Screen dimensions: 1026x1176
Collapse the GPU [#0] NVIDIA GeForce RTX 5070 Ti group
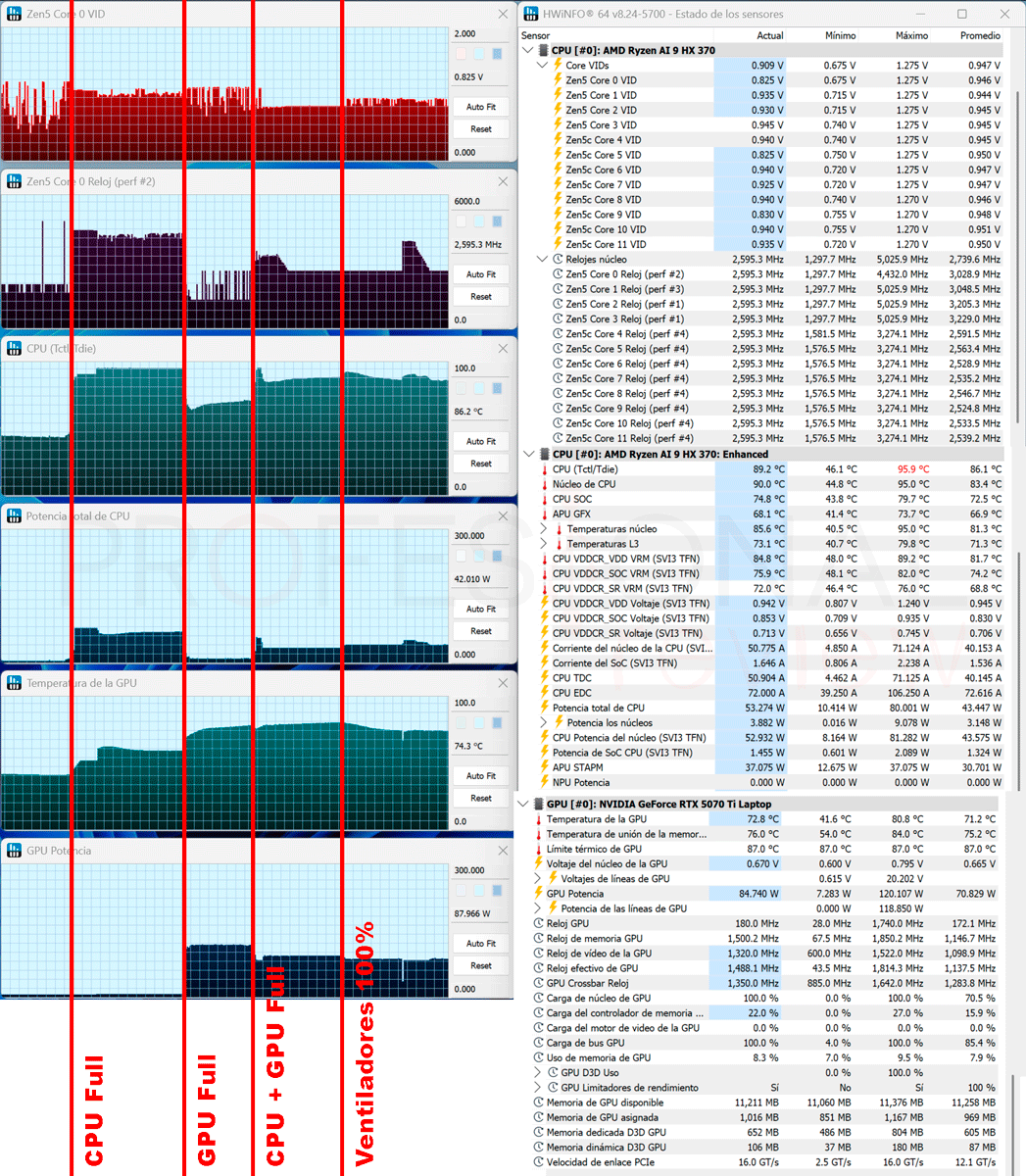pyautogui.click(x=523, y=804)
